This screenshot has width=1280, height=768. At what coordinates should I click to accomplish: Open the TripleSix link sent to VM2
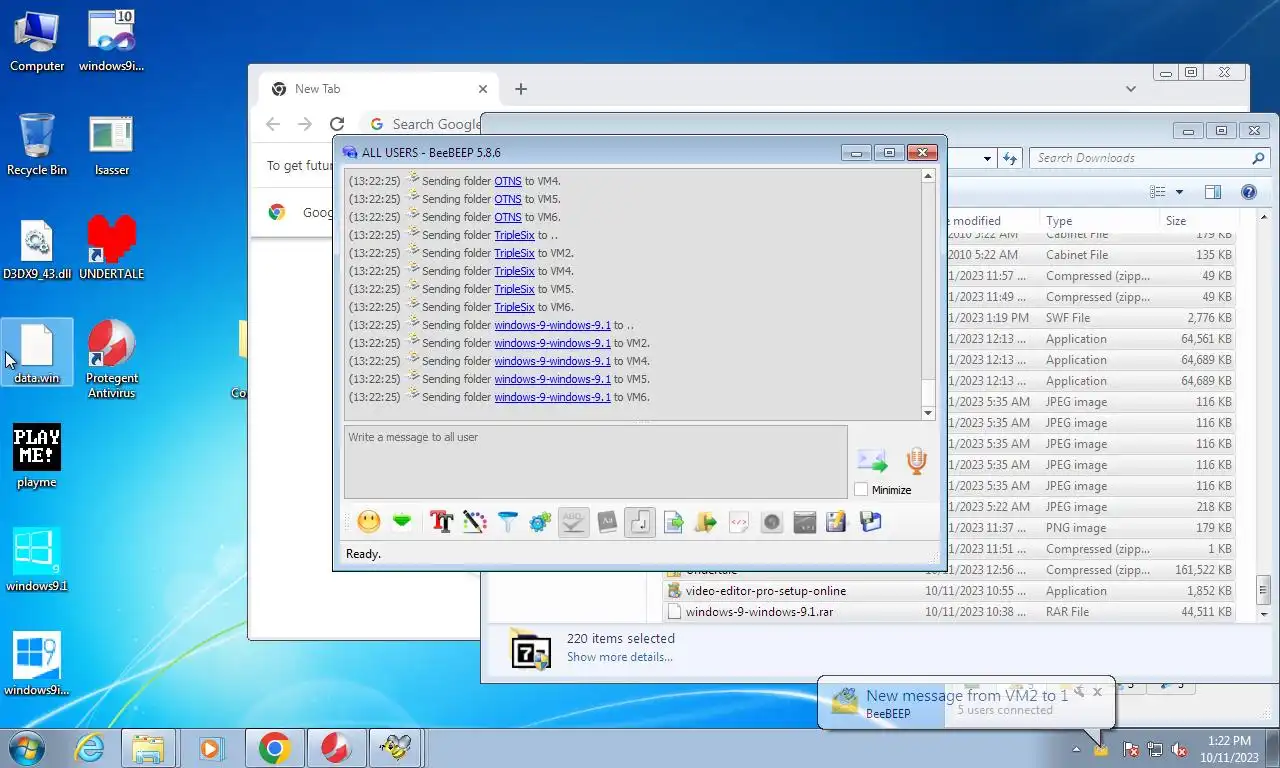[515, 253]
